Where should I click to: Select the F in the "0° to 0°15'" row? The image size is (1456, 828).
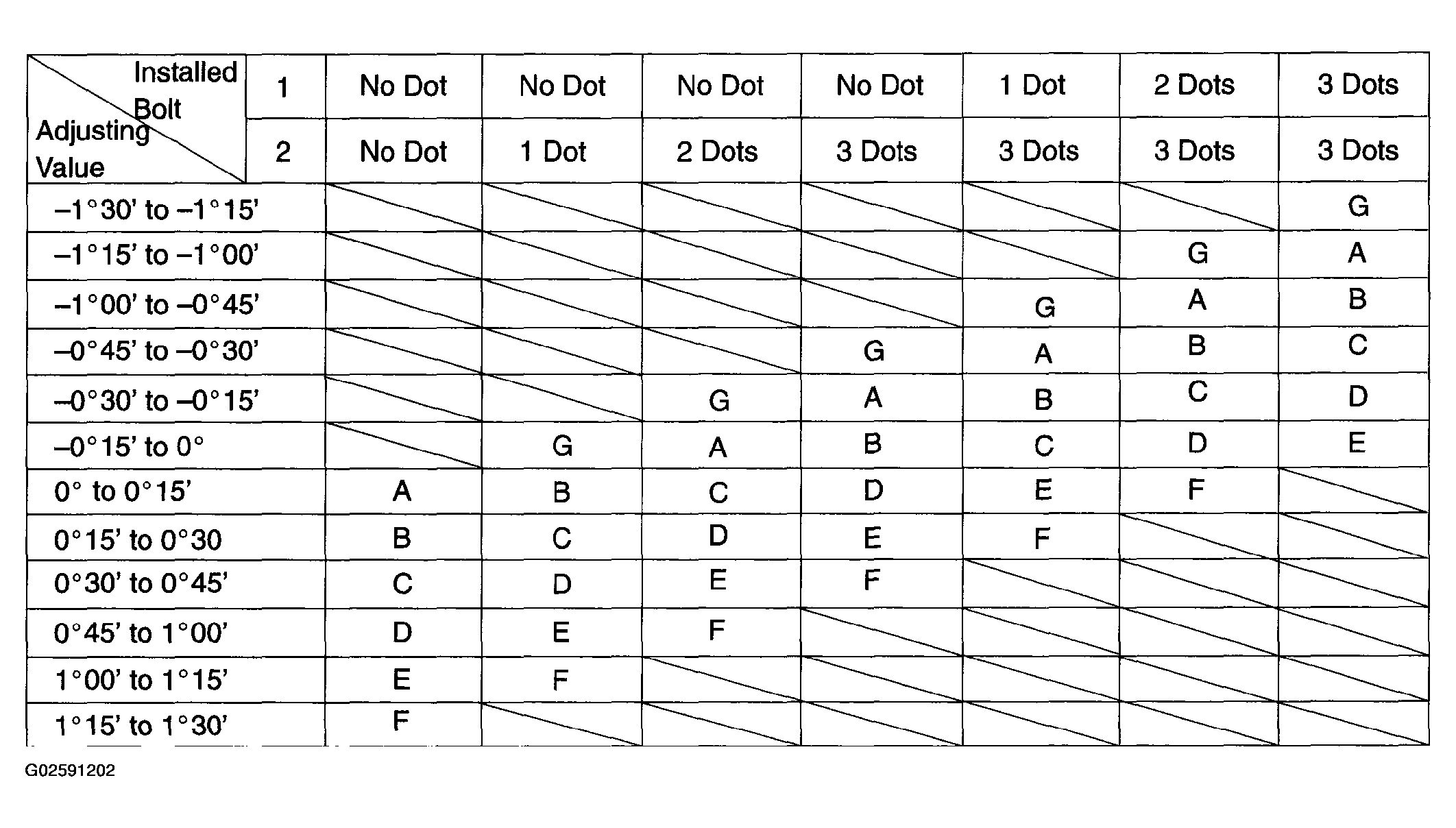pos(1196,490)
